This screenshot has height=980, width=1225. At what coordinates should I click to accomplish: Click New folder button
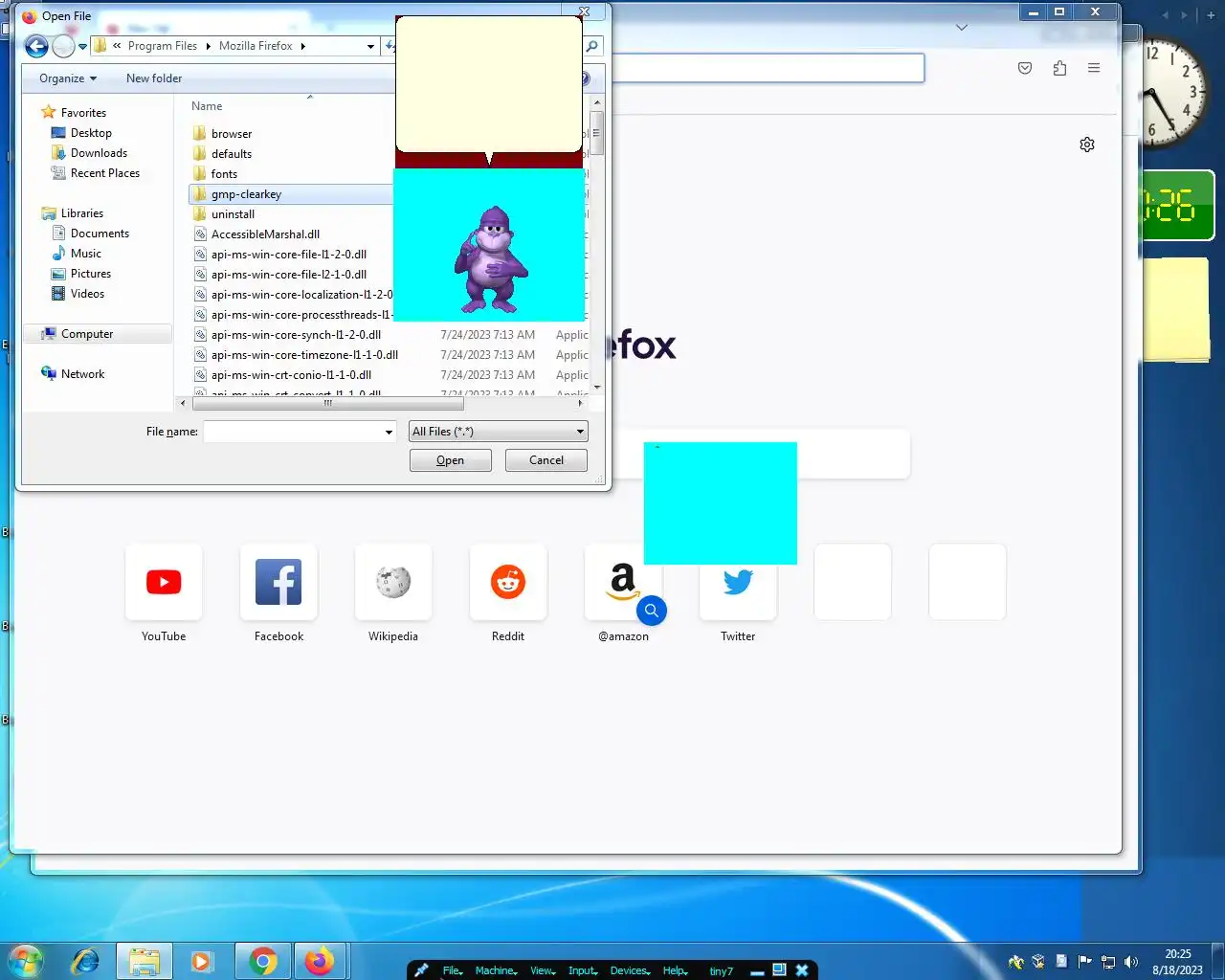pyautogui.click(x=154, y=78)
